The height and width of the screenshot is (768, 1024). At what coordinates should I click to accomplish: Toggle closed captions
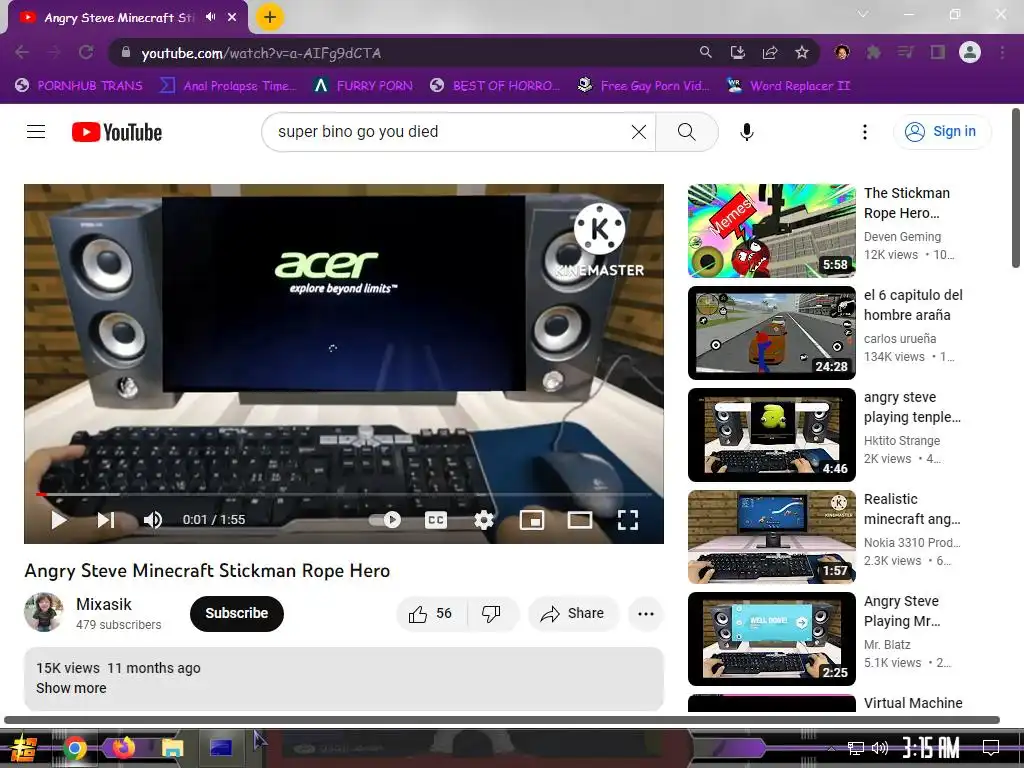[436, 520]
